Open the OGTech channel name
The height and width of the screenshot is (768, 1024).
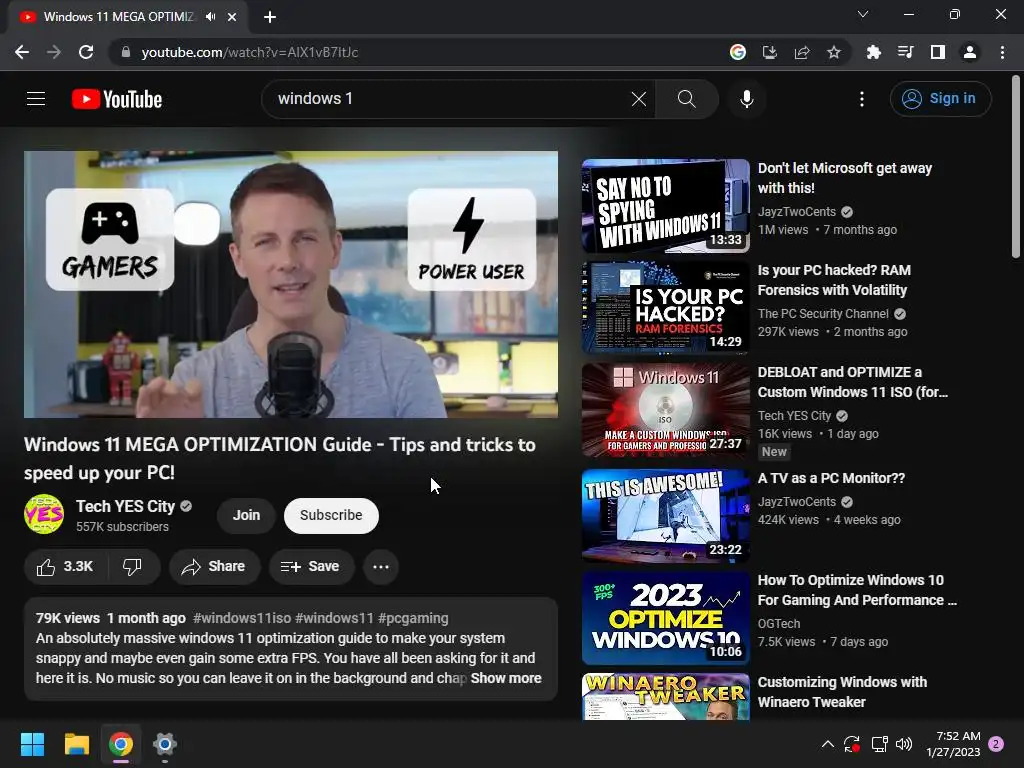pos(778,624)
